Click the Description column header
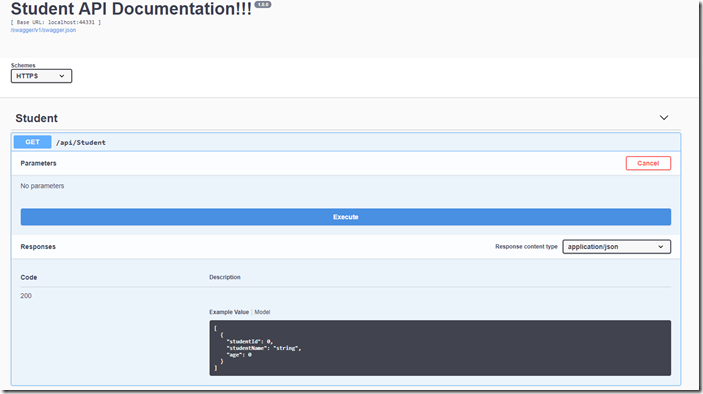 pos(225,277)
